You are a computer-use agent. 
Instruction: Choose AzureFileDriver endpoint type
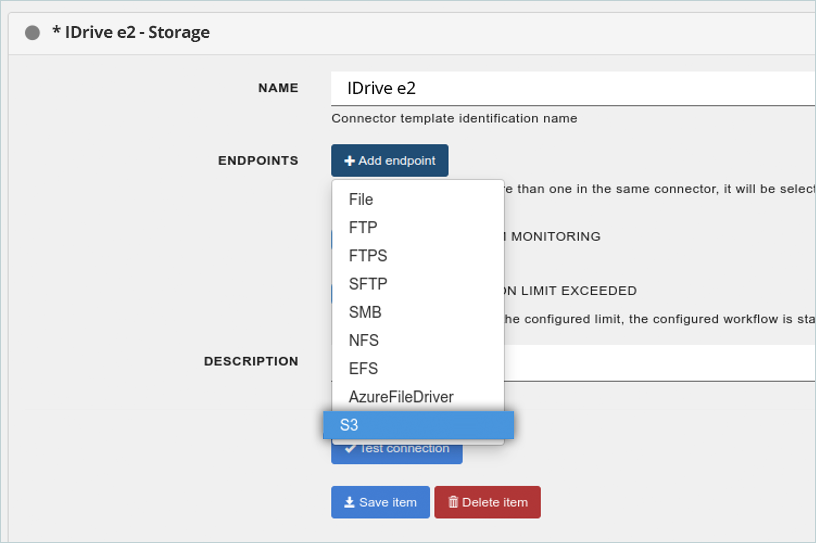click(x=401, y=397)
